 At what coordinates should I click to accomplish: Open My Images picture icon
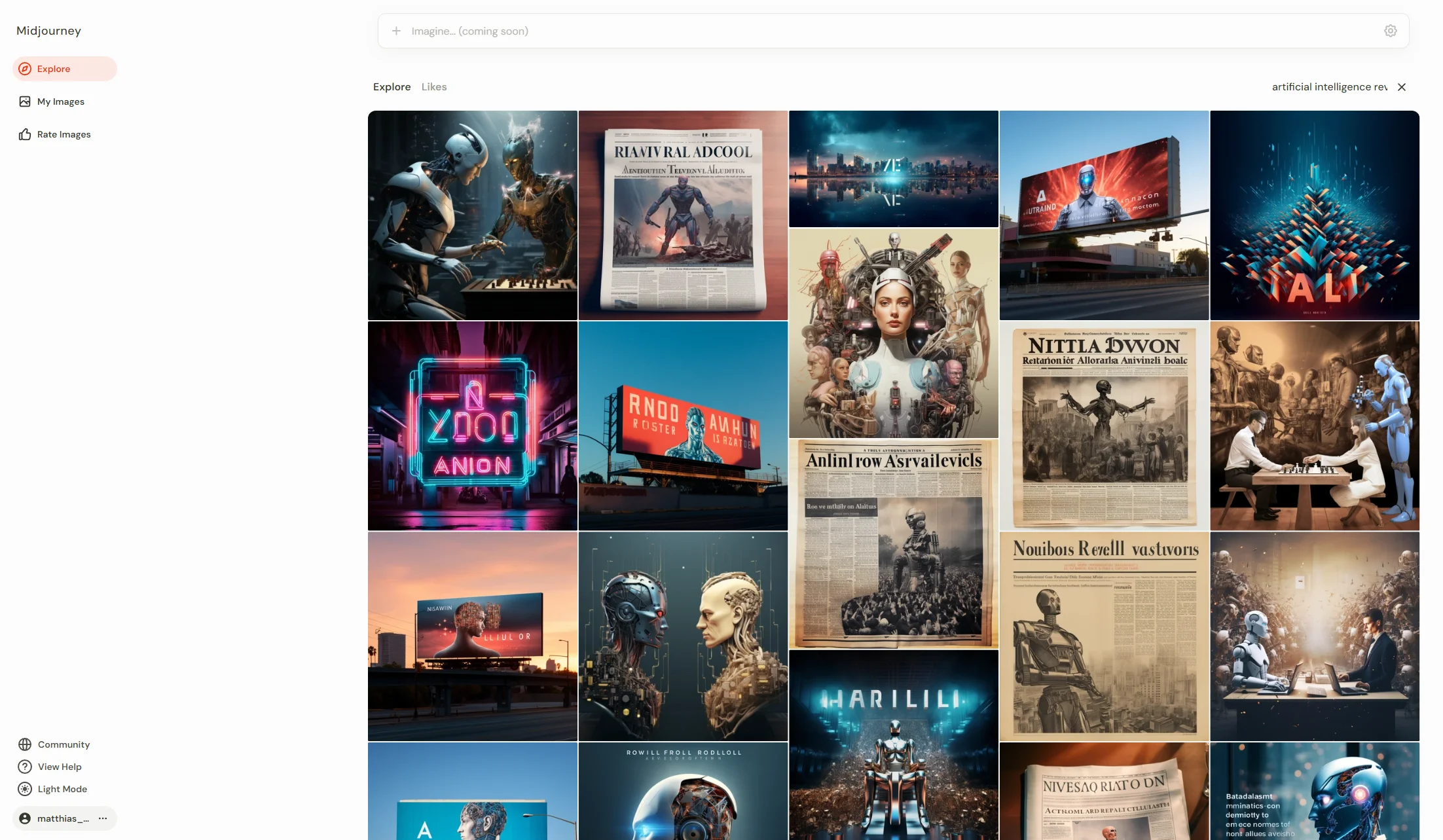[x=25, y=101]
